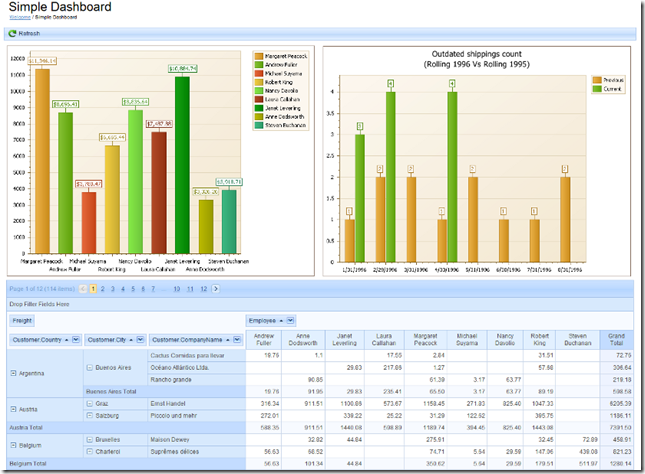Jump to page 11 in the pager
The width and height of the screenshot is (645, 474).
coord(190,289)
